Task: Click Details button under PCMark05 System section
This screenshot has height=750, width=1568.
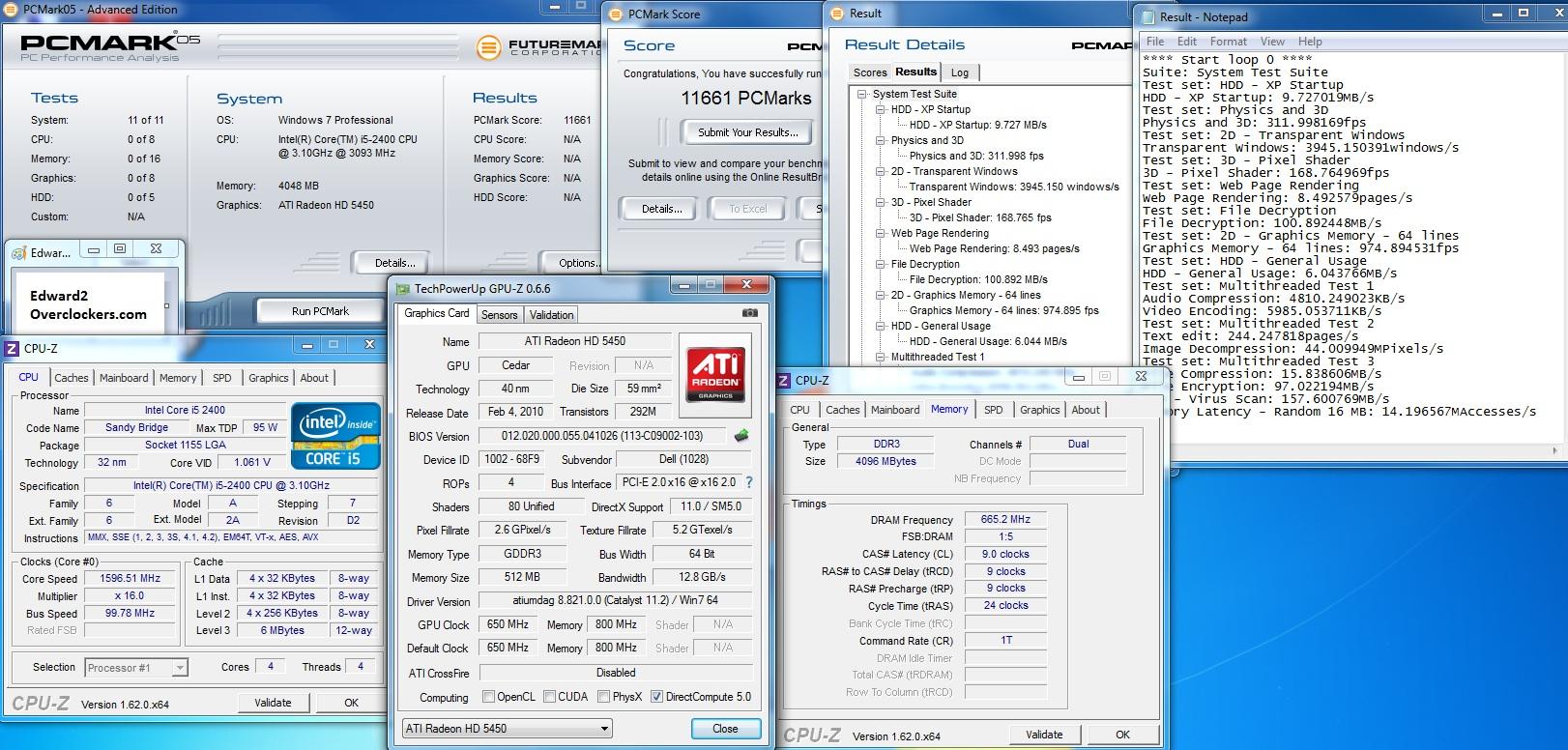Action: point(395,263)
